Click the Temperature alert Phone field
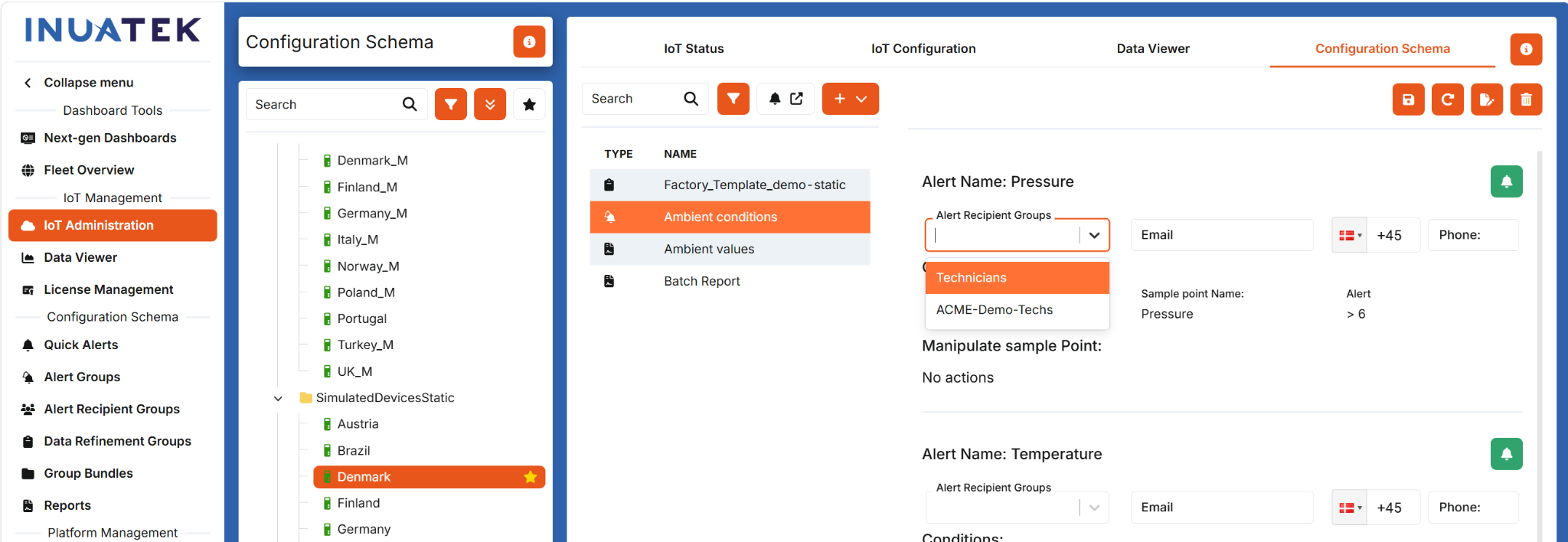Image resolution: width=1568 pixels, height=542 pixels. (x=1474, y=508)
